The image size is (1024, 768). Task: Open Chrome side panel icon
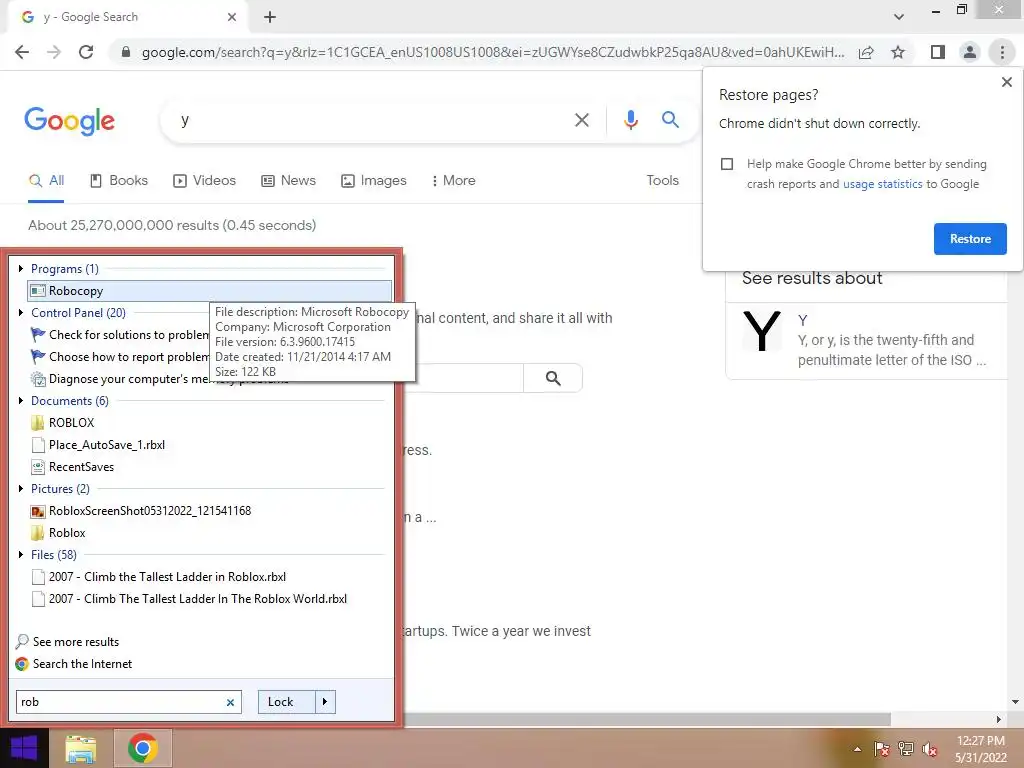pos(938,52)
